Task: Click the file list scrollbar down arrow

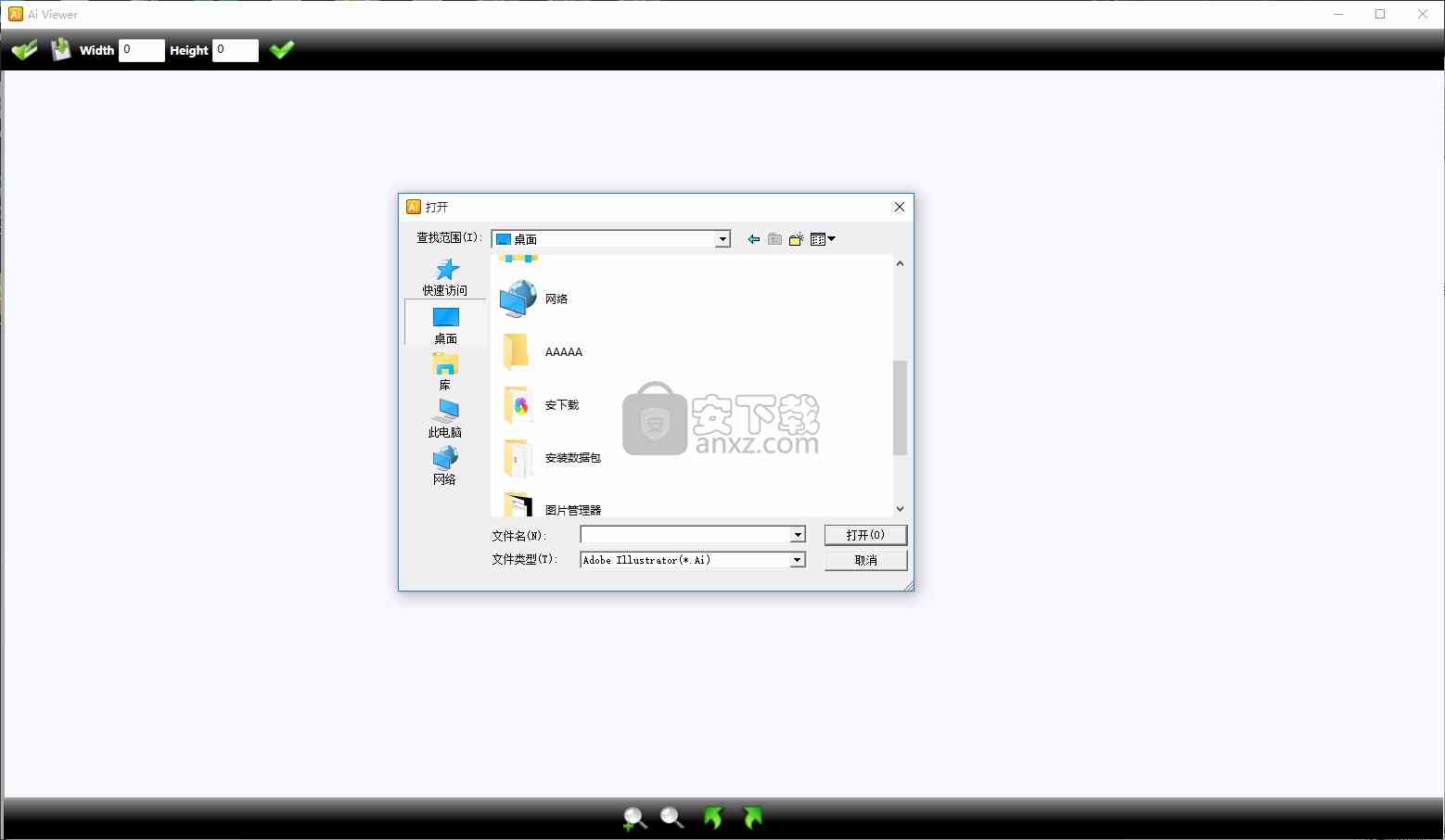Action: click(x=900, y=509)
